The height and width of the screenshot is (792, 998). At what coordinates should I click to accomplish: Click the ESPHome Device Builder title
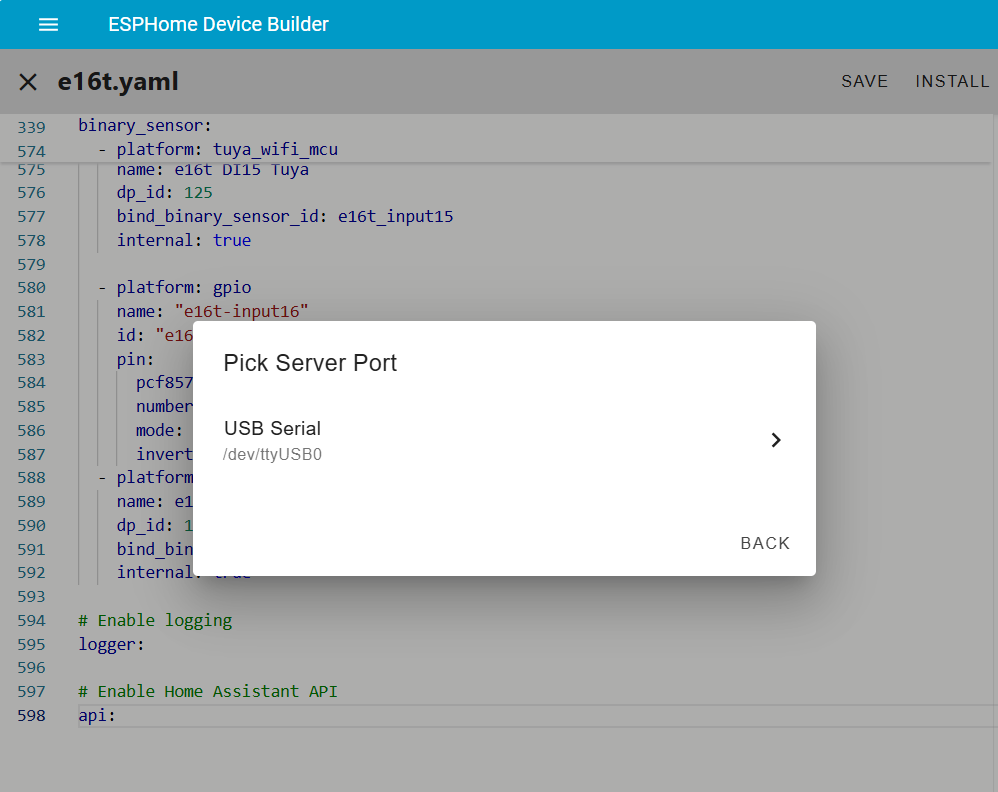[218, 25]
